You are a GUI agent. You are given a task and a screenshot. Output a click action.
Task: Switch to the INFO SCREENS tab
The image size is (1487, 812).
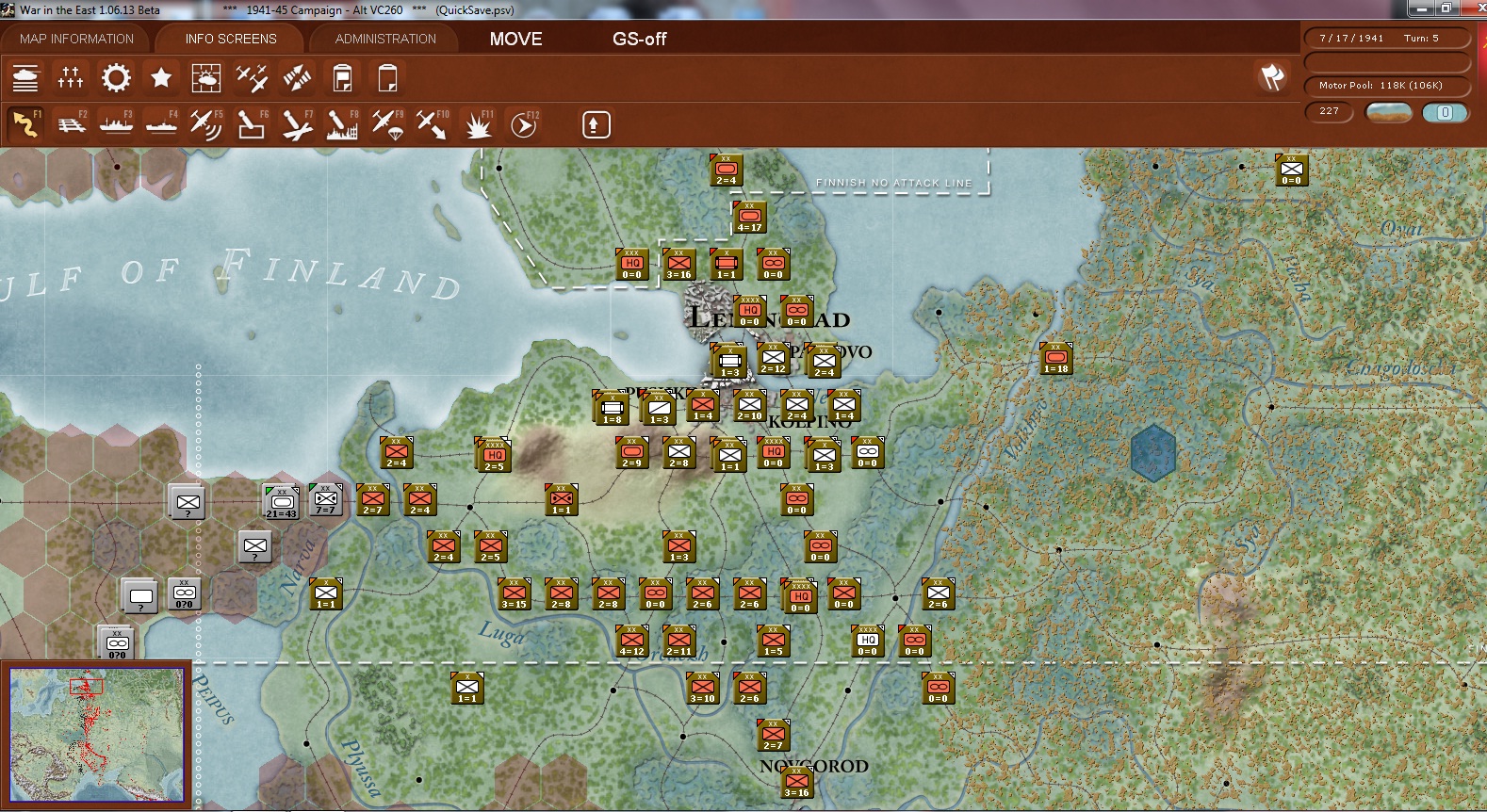pos(231,39)
